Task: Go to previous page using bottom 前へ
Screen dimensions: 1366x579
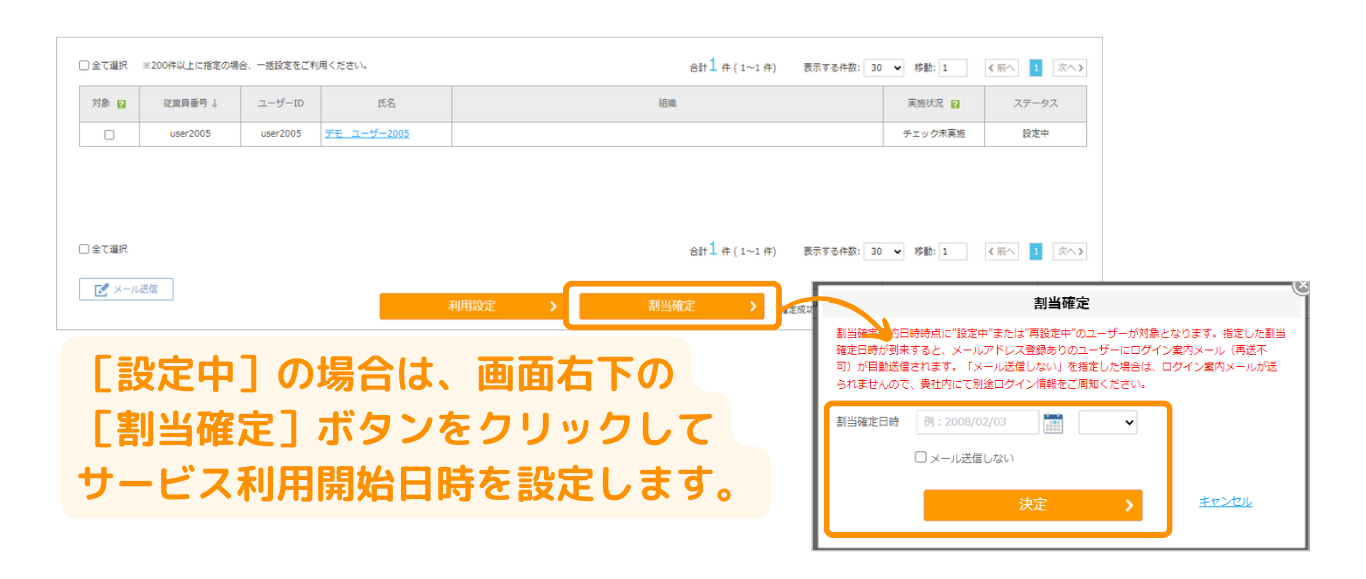Action: (x=1001, y=252)
